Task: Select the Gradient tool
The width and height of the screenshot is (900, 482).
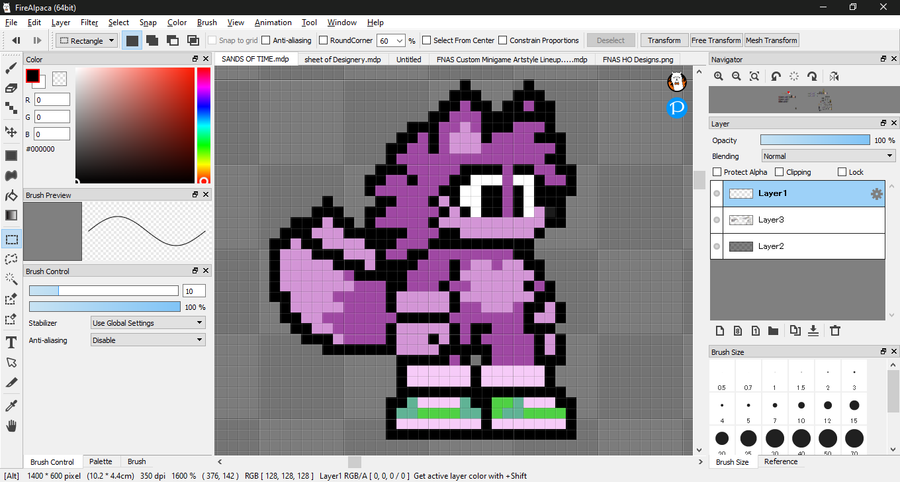Action: click(11, 215)
